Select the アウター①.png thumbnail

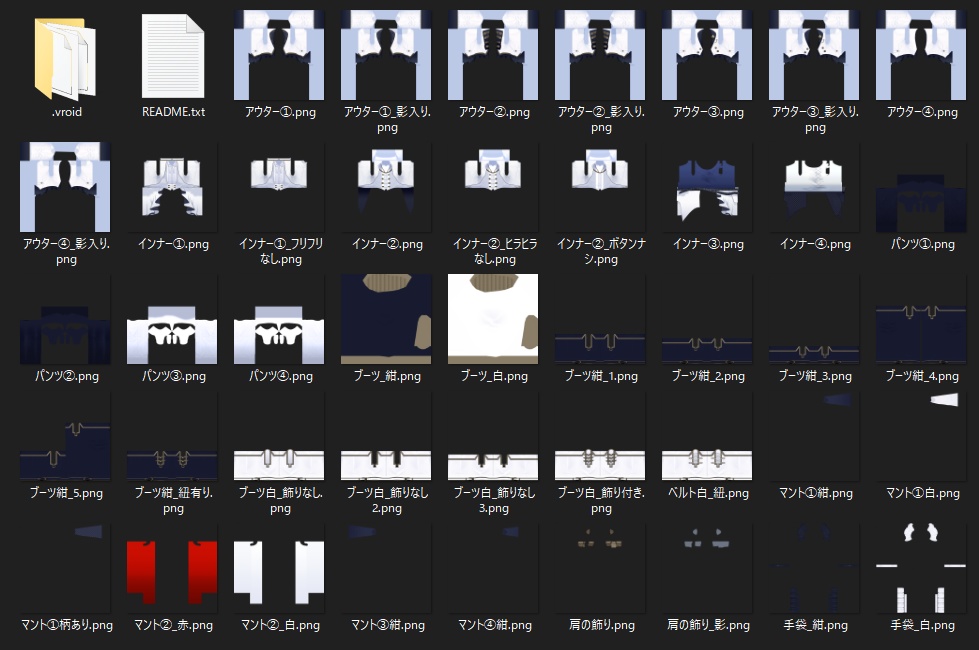(x=279, y=55)
